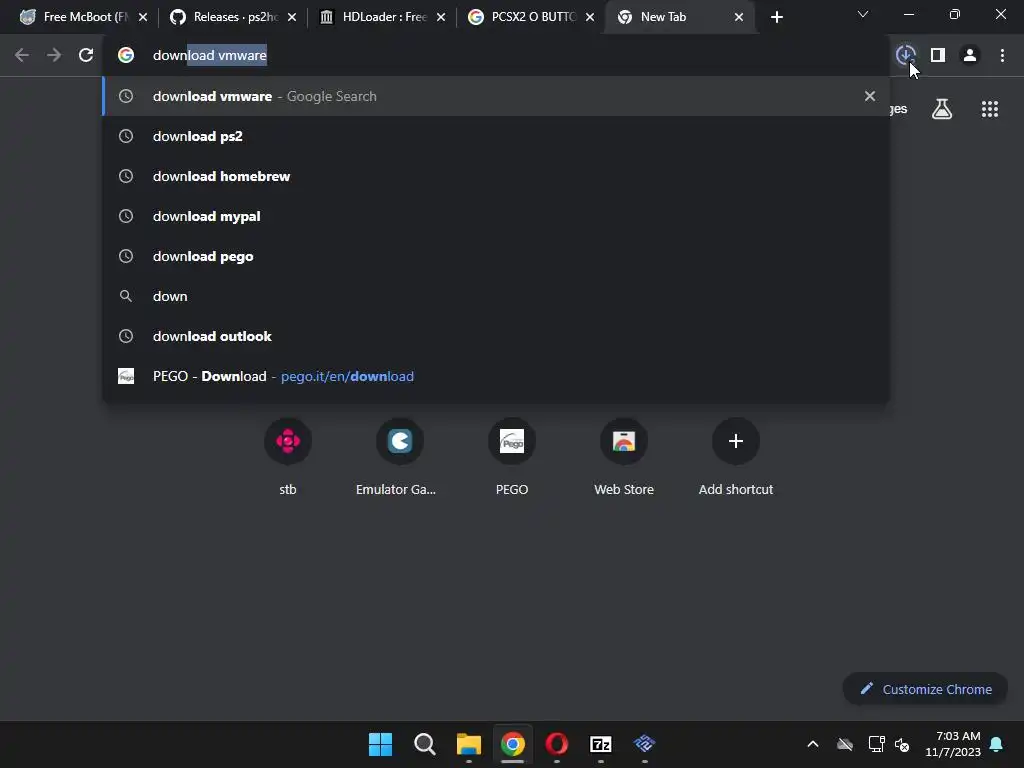The height and width of the screenshot is (768, 1024).
Task: Choose the 'down' search suggestion
Action: click(x=496, y=296)
